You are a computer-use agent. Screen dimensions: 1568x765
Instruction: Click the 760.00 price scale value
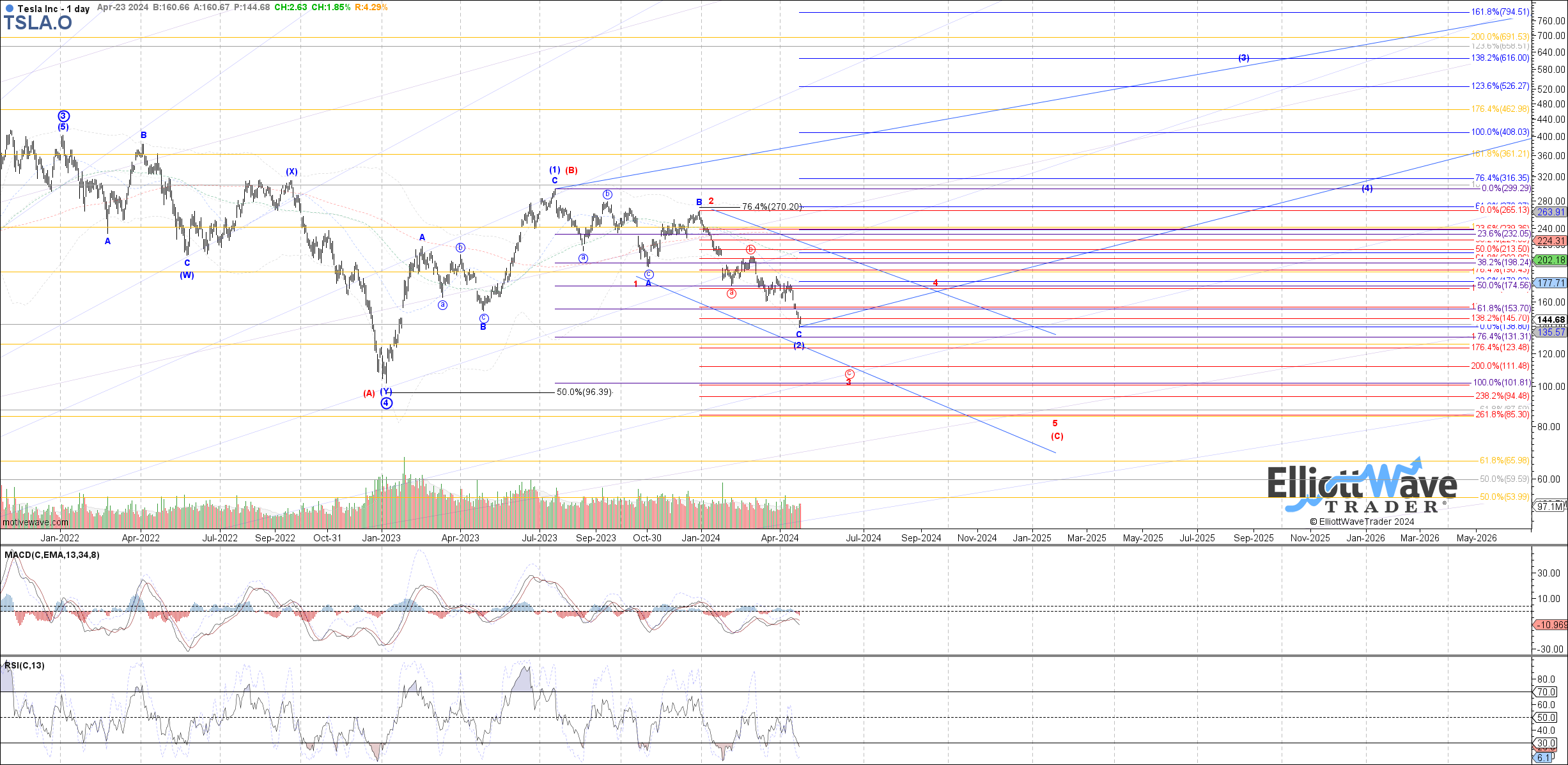pos(1551,22)
